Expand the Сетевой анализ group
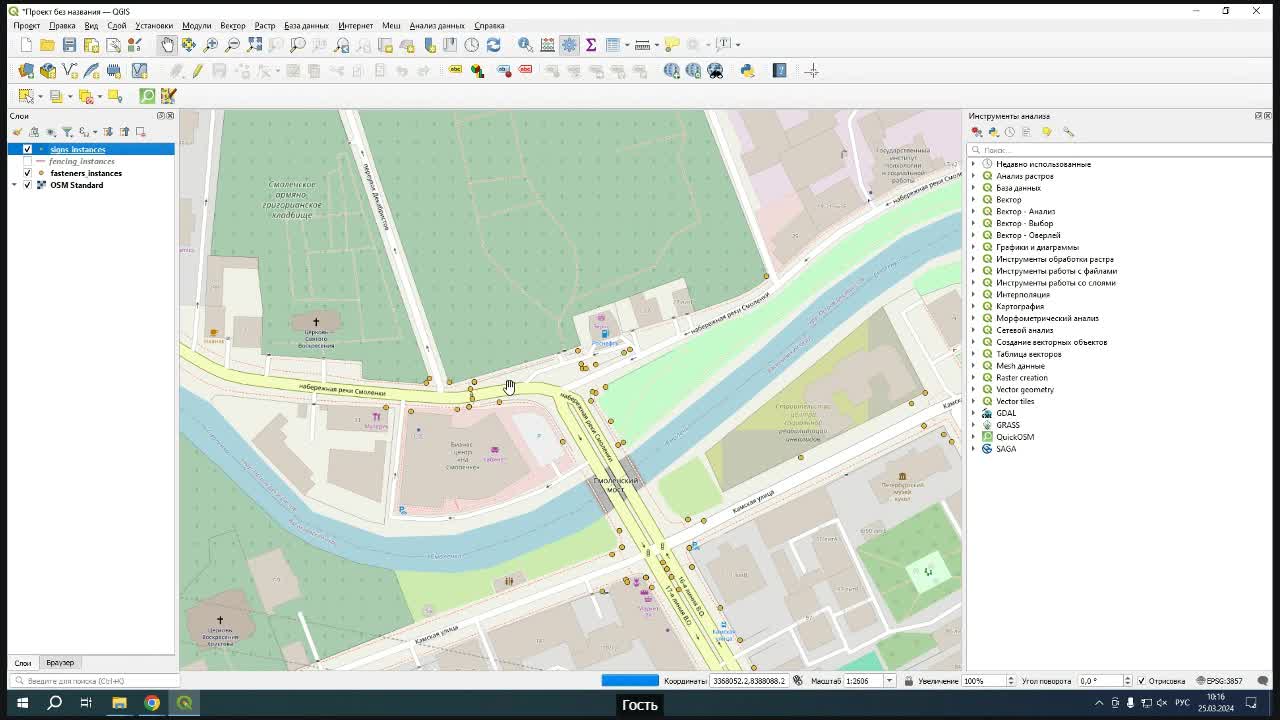1280x720 pixels. pos(974,330)
